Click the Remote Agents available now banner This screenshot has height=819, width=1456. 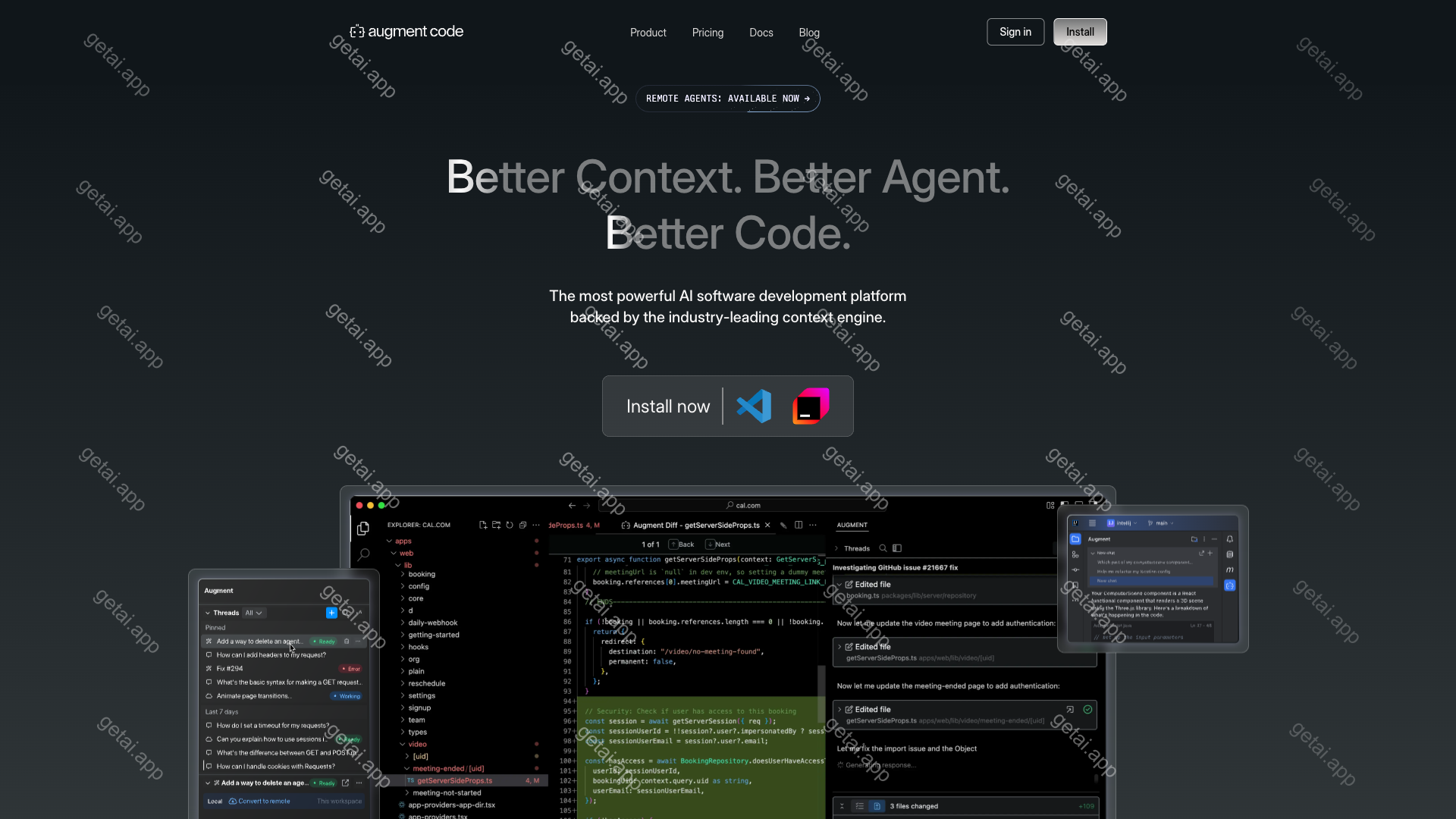(x=728, y=99)
